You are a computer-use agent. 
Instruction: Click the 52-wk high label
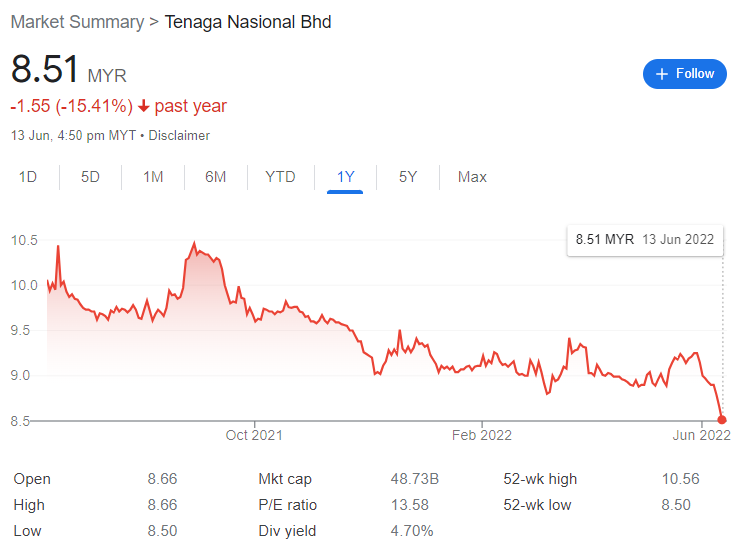[540, 479]
